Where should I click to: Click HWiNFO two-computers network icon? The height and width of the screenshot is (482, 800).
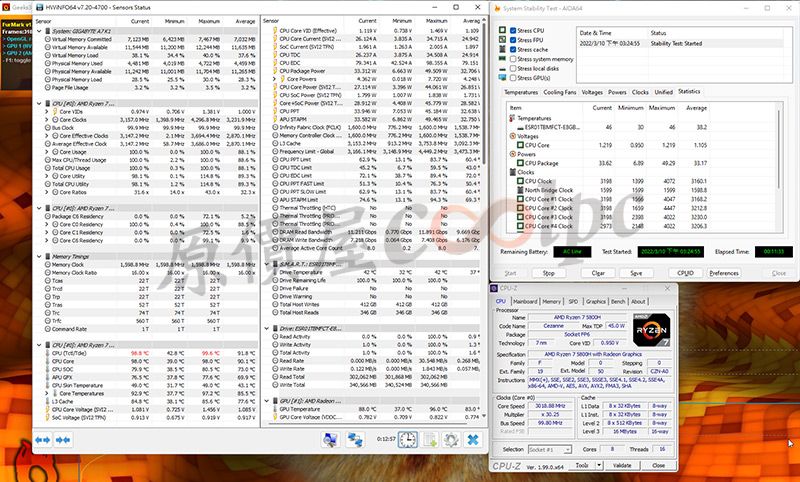(x=355, y=440)
